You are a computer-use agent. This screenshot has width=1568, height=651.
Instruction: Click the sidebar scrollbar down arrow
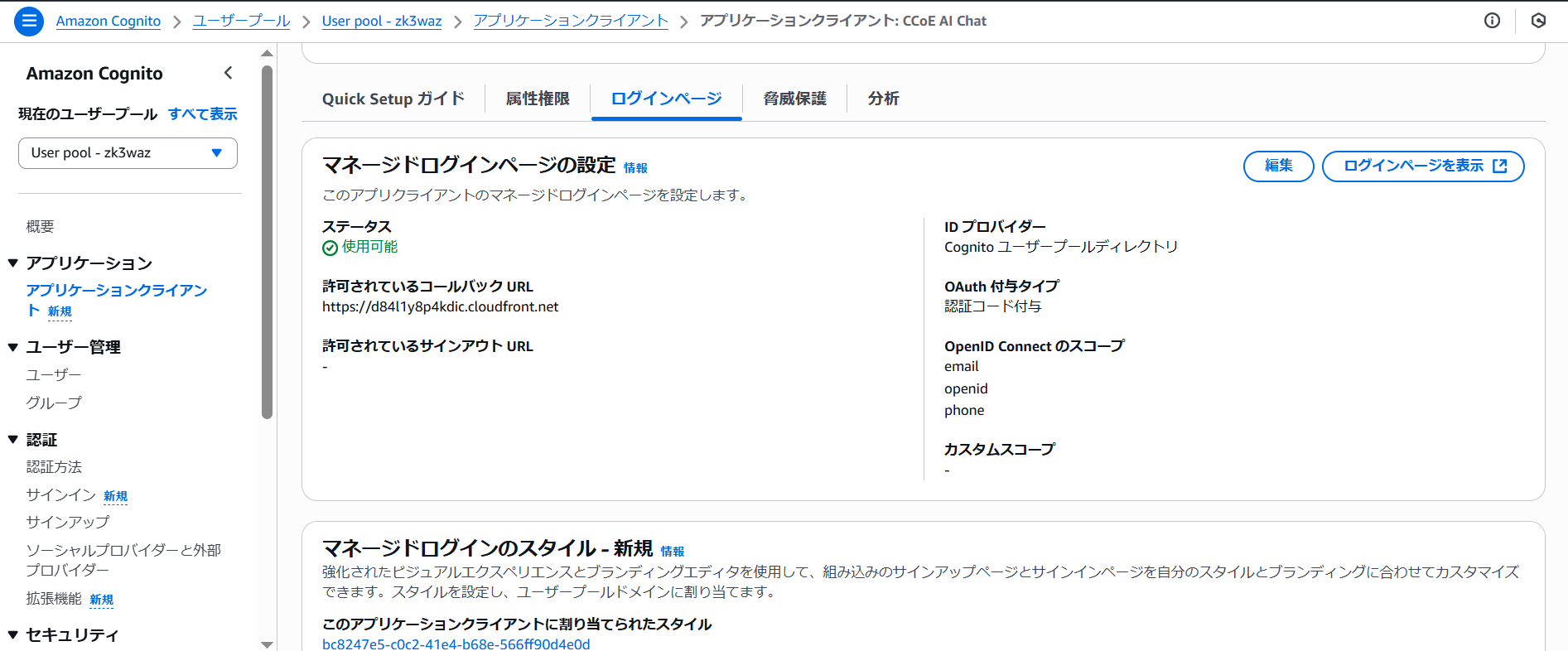[267, 644]
